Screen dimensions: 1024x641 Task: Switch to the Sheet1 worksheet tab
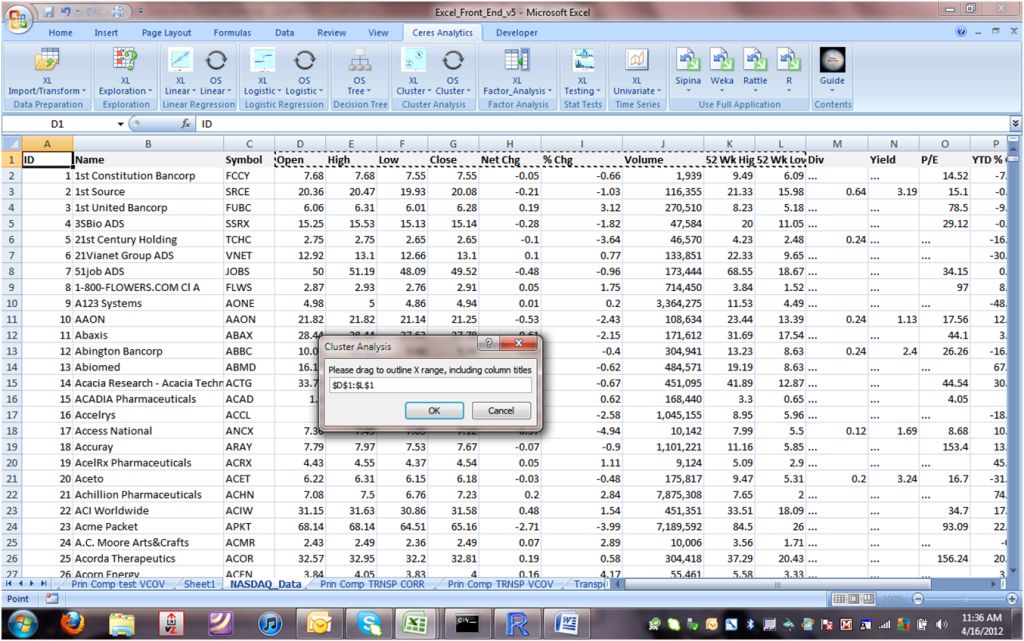point(199,584)
